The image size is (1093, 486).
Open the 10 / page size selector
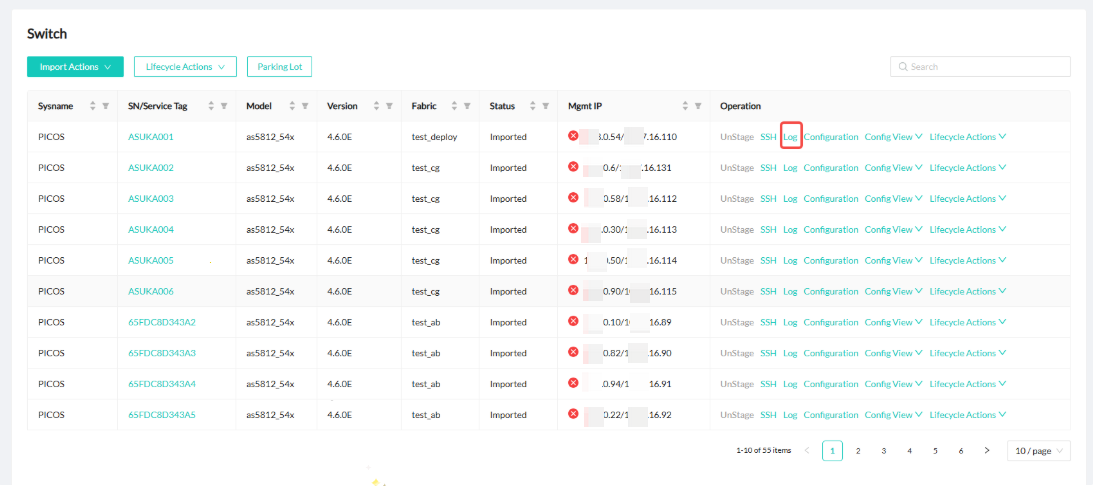(x=1038, y=451)
